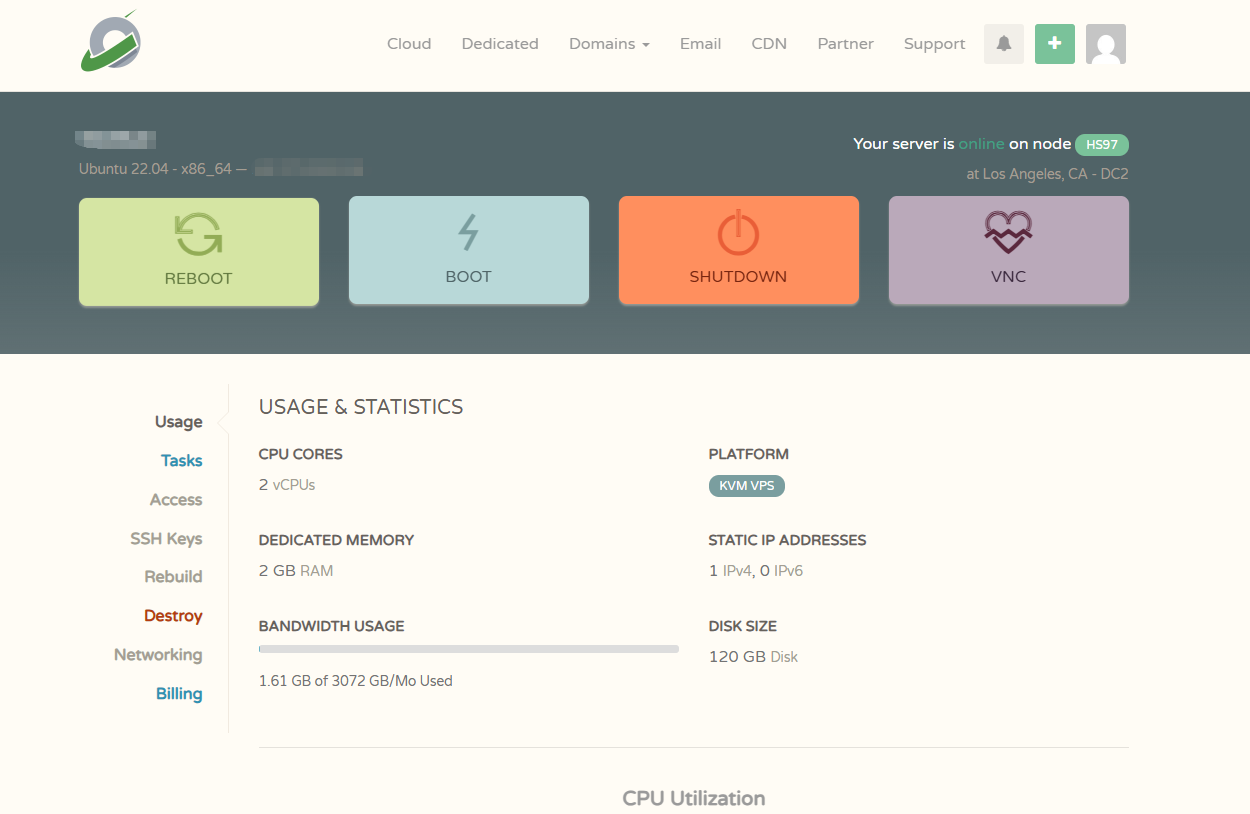Image resolution: width=1250 pixels, height=814 pixels.
Task: Click the Reboot server icon
Action: point(198,232)
